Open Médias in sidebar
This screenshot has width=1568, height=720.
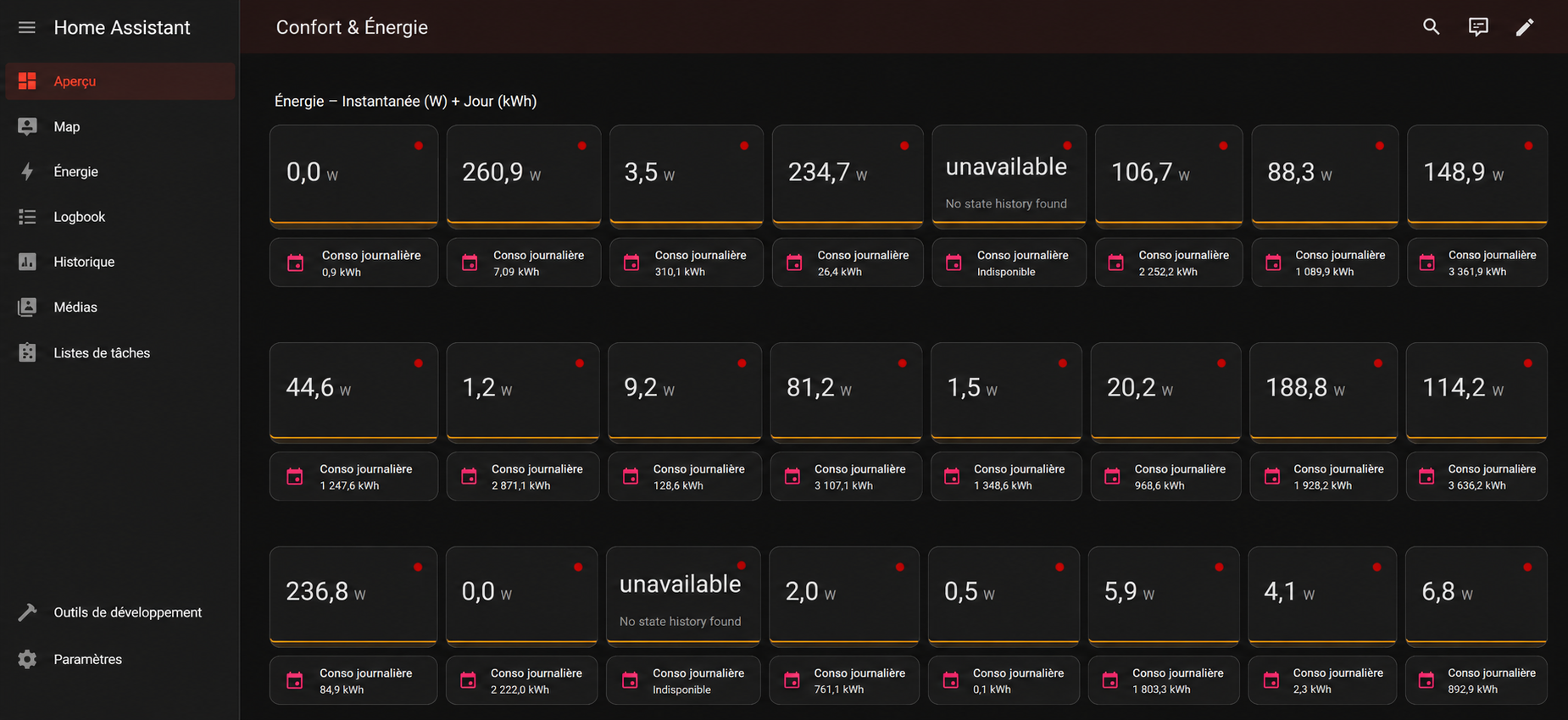pos(120,307)
